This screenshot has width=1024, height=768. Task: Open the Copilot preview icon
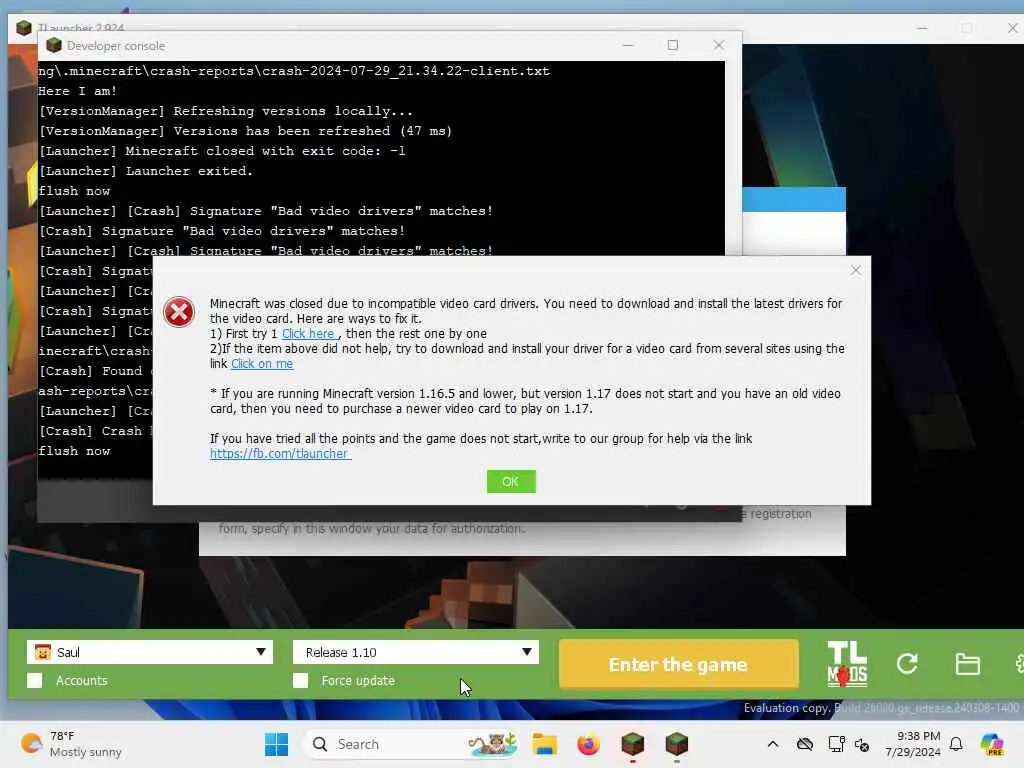(x=991, y=744)
